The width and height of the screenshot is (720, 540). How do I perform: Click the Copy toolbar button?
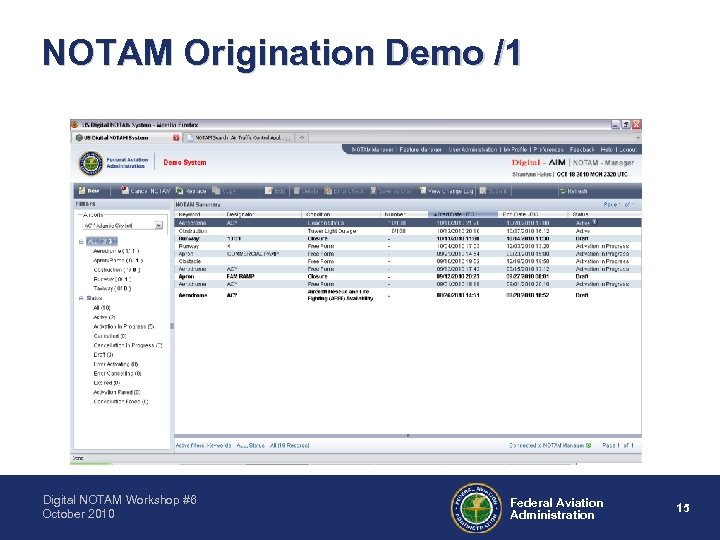tap(224, 191)
